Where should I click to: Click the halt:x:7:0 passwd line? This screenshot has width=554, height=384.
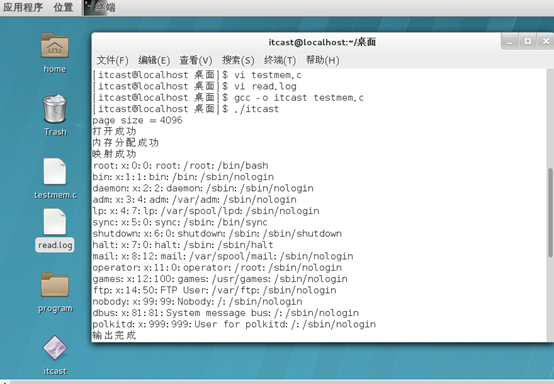click(183, 245)
